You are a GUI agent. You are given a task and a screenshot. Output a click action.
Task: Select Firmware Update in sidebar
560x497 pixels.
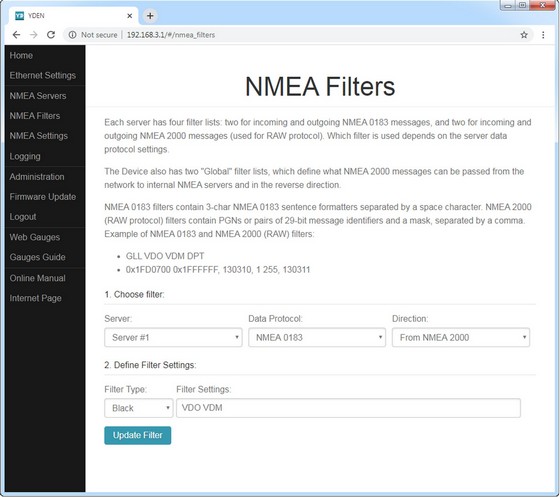coord(42,197)
